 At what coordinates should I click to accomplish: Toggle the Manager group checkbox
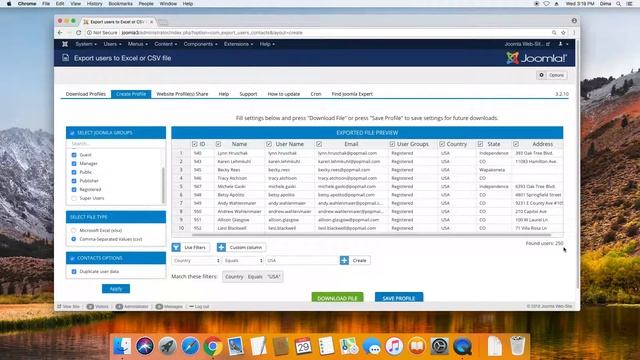click(74, 164)
